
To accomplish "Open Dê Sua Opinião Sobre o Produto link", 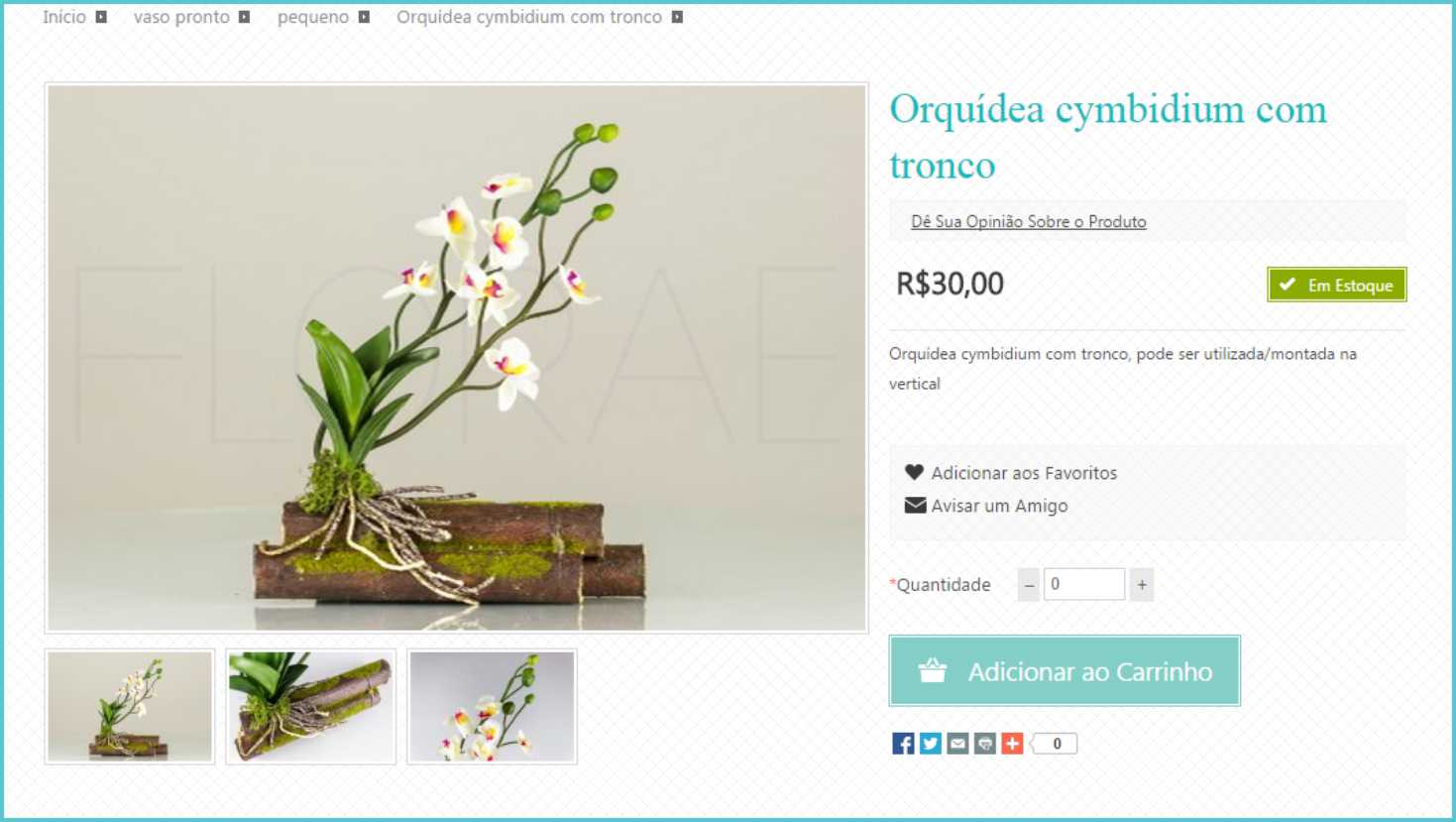I will (1029, 222).
